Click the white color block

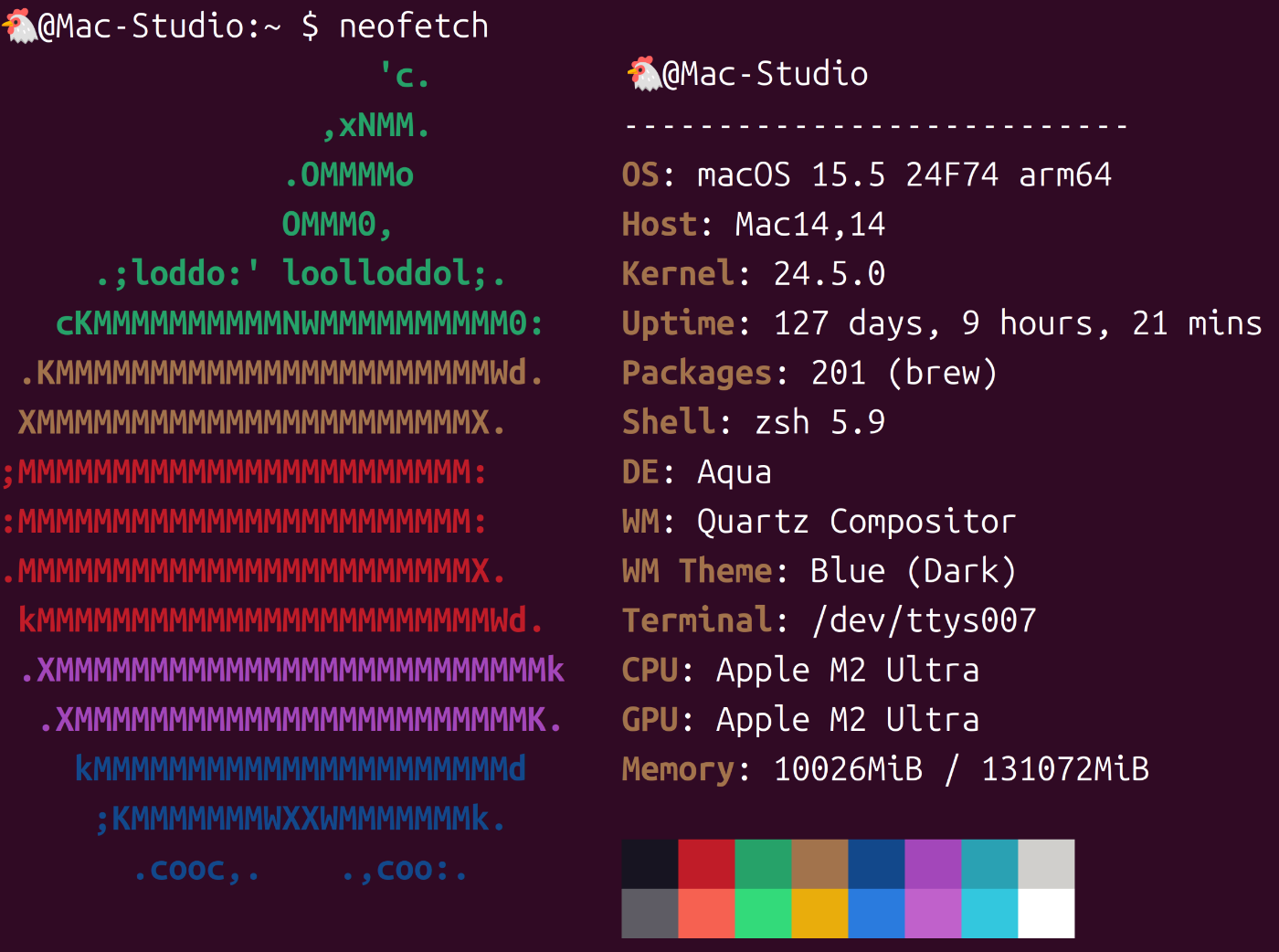[1046, 913]
